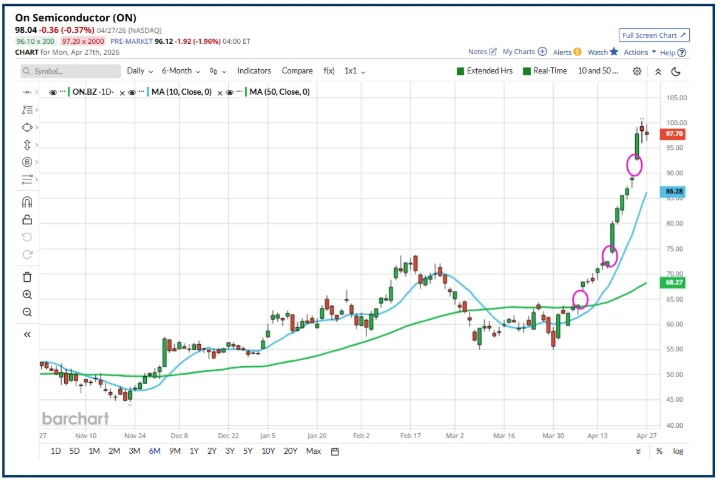This screenshot has height=481, width=720.
Task: Open the f(x) expressions menu
Action: pyautogui.click(x=329, y=71)
